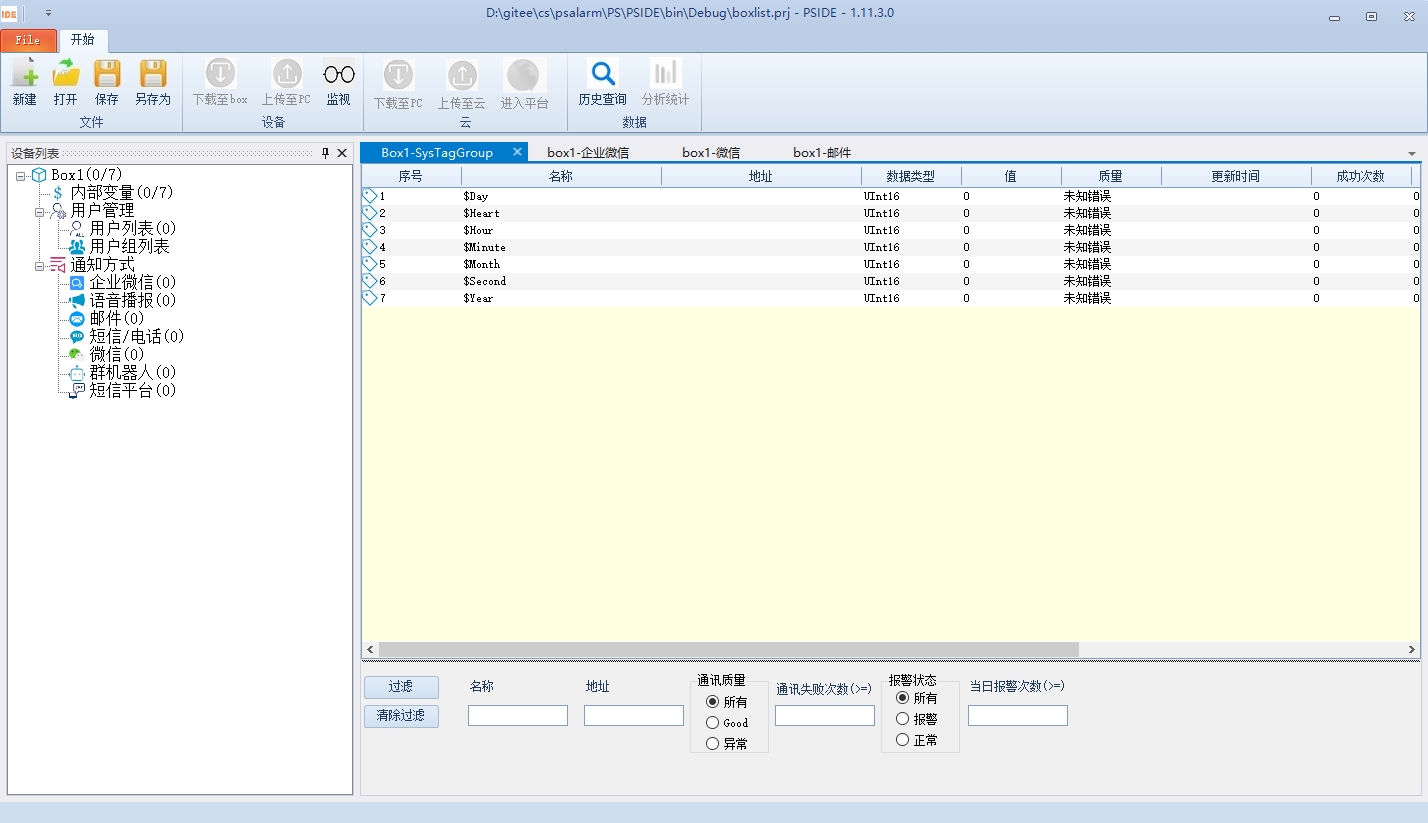
Task: Focus the 名称 filter input field
Action: tap(518, 716)
